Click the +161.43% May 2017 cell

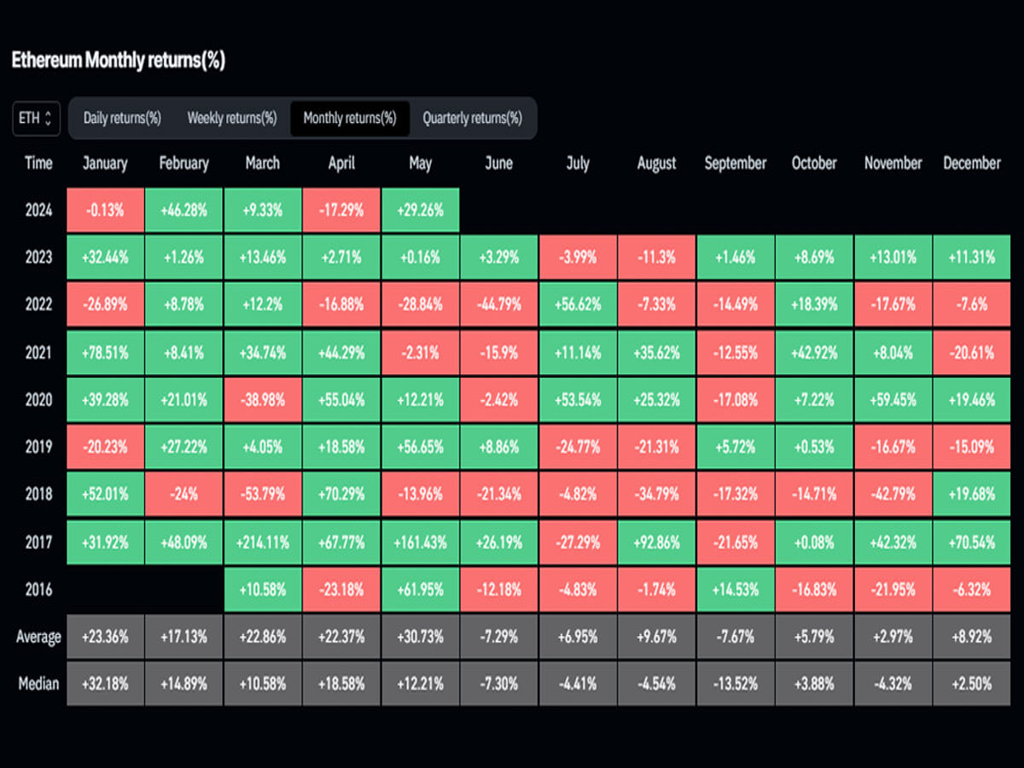[x=420, y=543]
